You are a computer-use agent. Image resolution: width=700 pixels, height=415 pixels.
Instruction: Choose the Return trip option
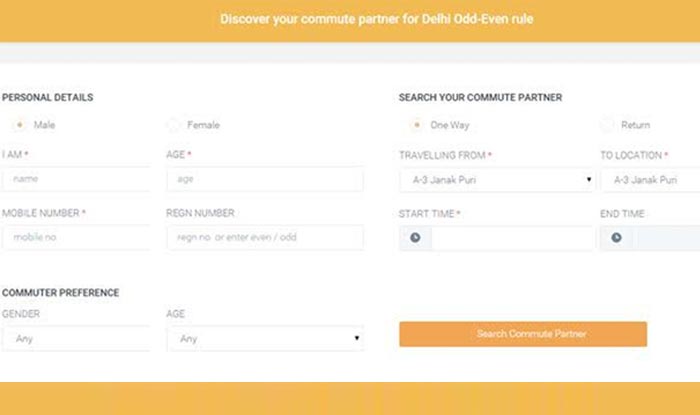coord(607,125)
